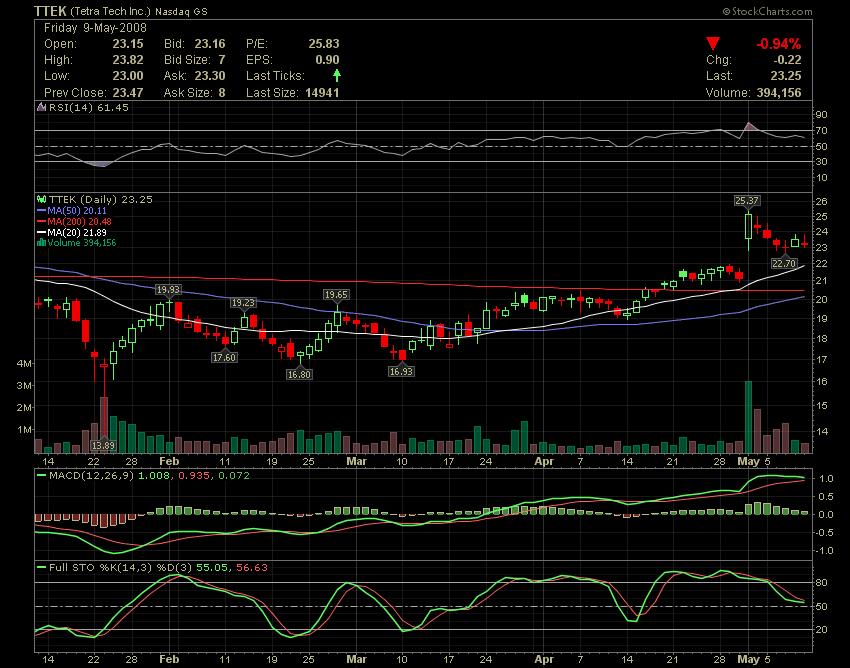The image size is (850, 668).
Task: Click the MA(50) 20.11 legend entry
Action: coord(77,211)
